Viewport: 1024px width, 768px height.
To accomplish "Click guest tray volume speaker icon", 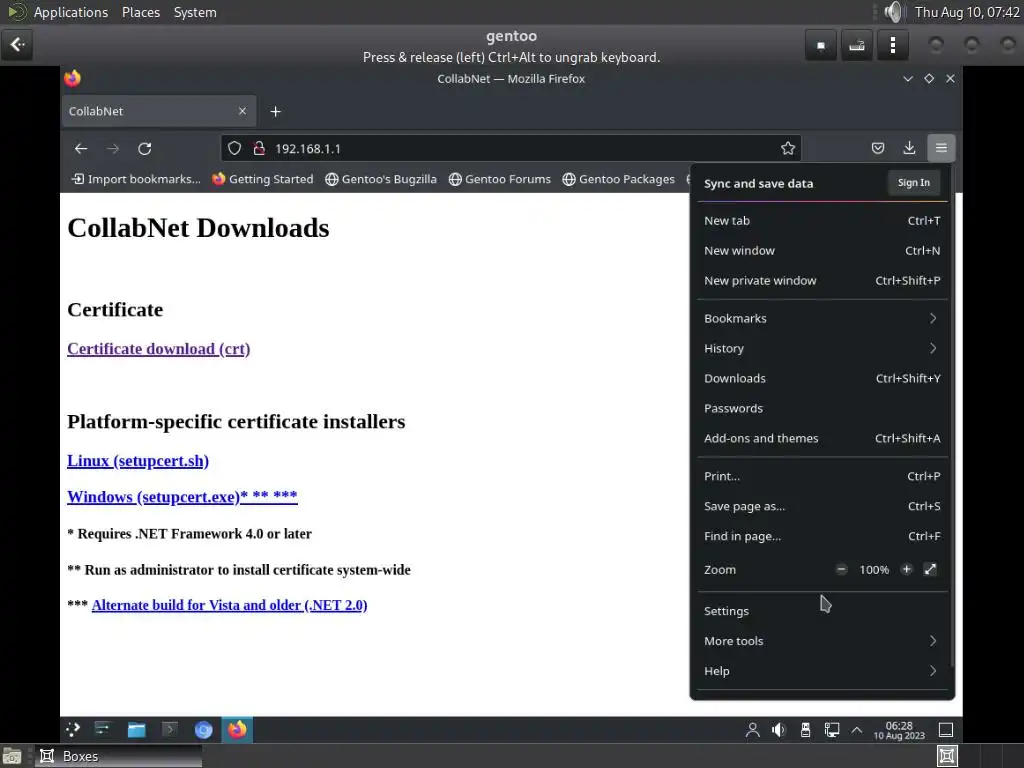I will click(x=778, y=729).
